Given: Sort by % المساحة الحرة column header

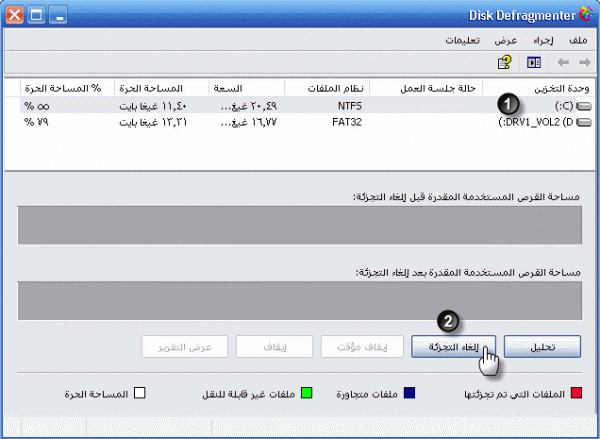Looking at the screenshot, I should point(67,88).
